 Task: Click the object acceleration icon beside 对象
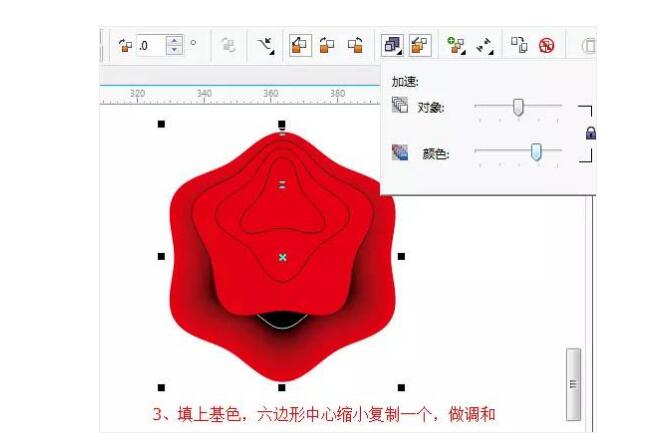(x=400, y=105)
